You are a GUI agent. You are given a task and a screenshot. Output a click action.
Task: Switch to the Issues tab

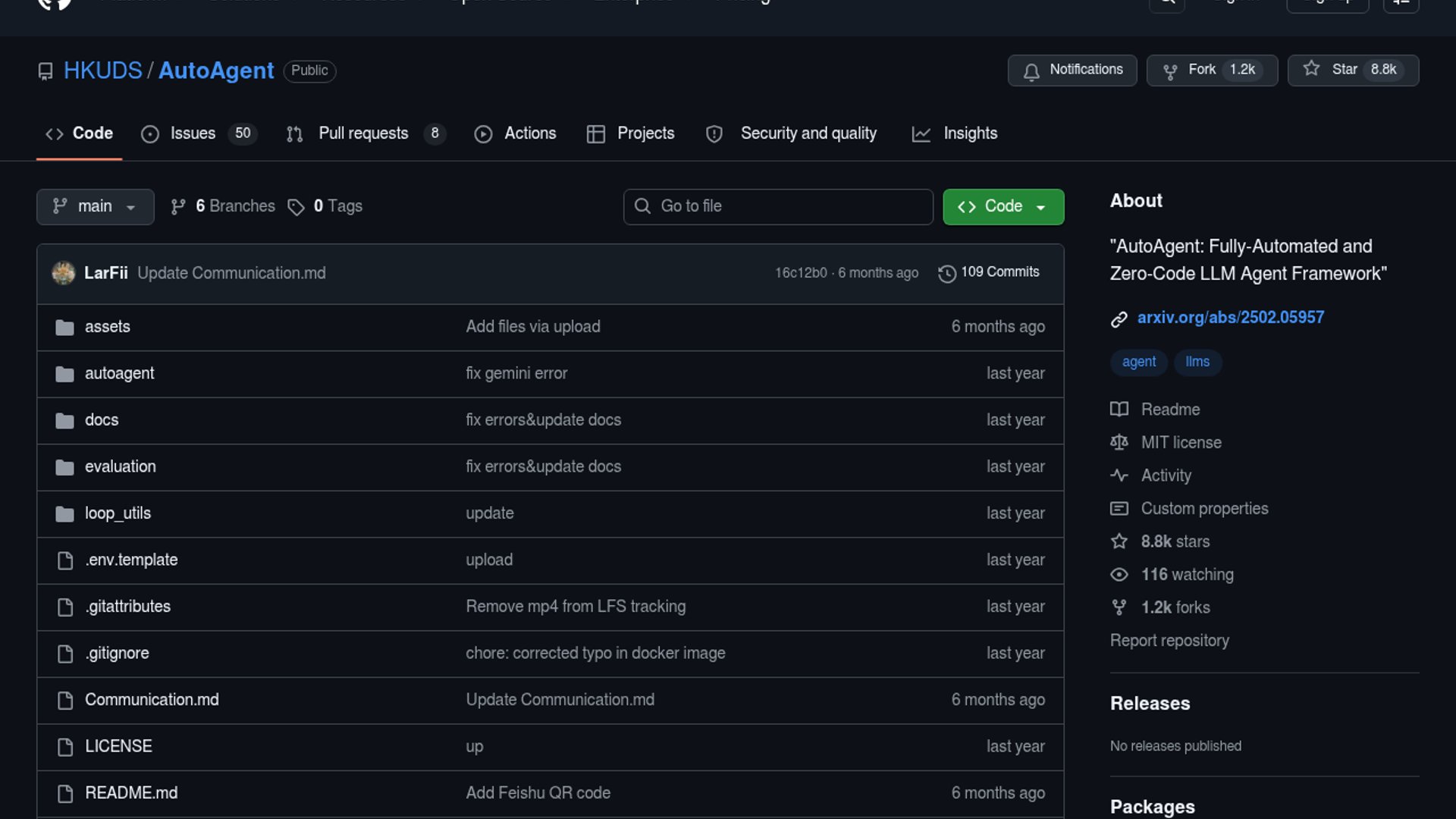pyautogui.click(x=193, y=133)
